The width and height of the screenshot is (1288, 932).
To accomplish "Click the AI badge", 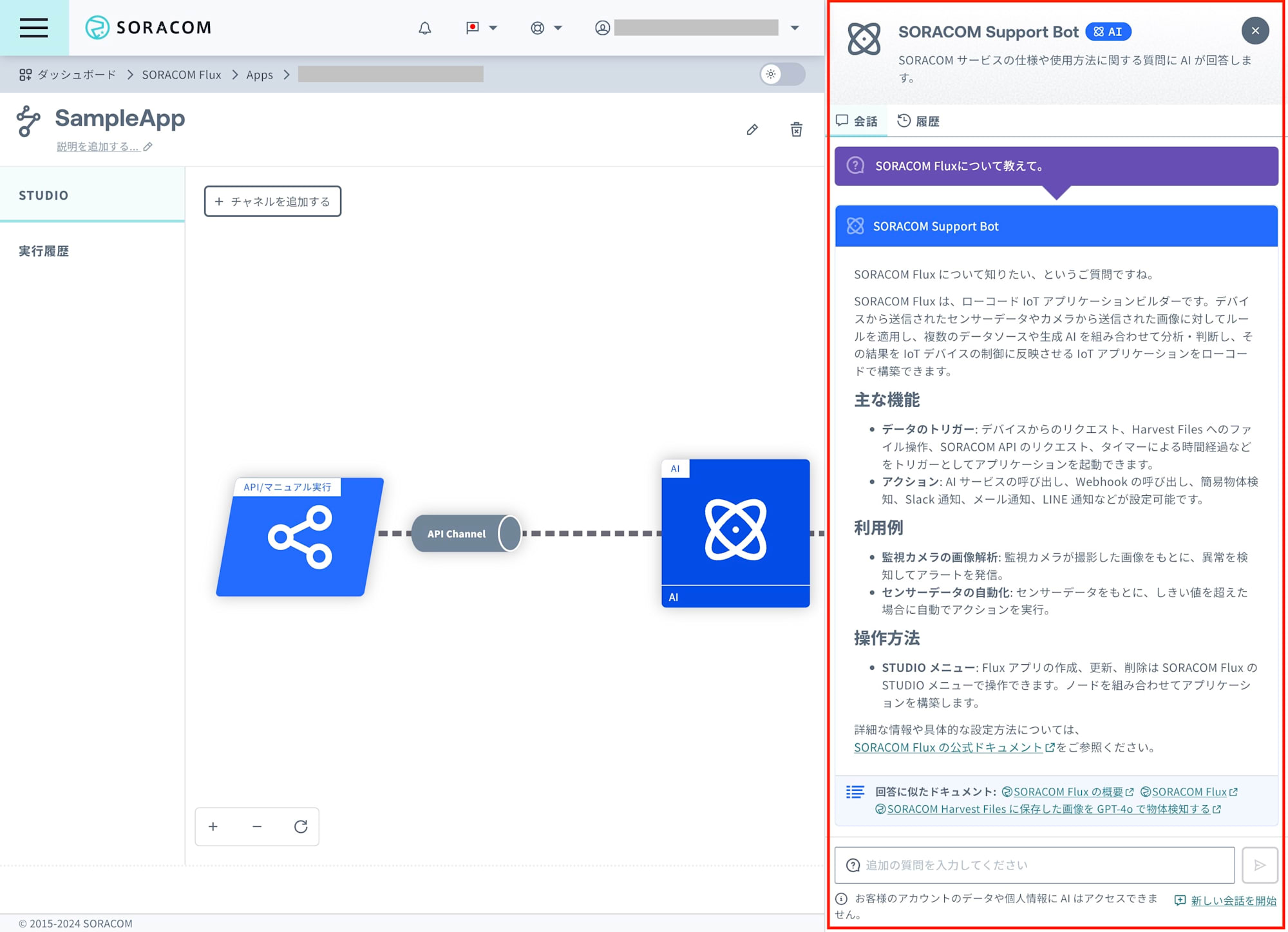I will pos(1108,32).
